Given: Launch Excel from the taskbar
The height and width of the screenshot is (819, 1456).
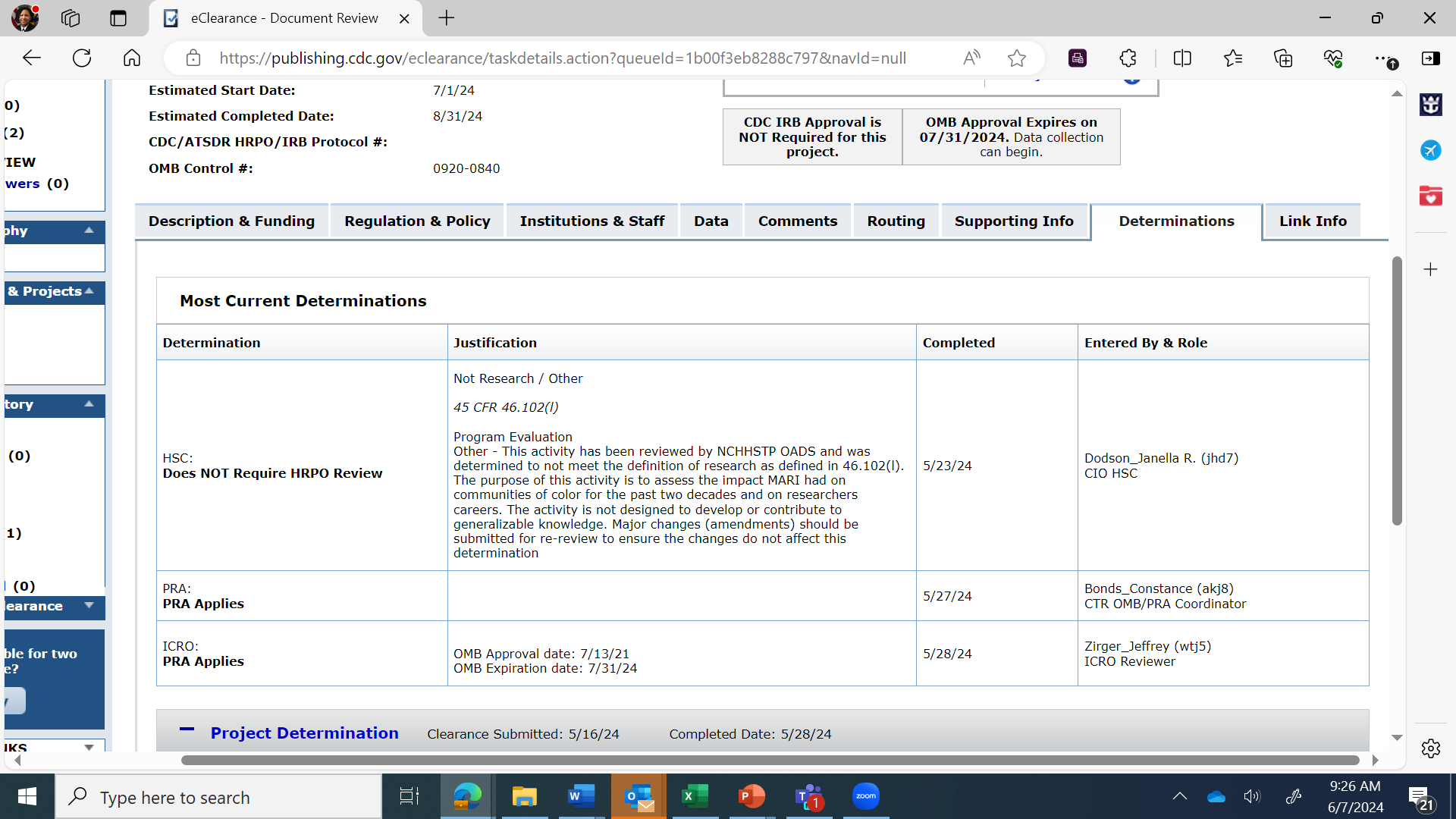Looking at the screenshot, I should (695, 796).
